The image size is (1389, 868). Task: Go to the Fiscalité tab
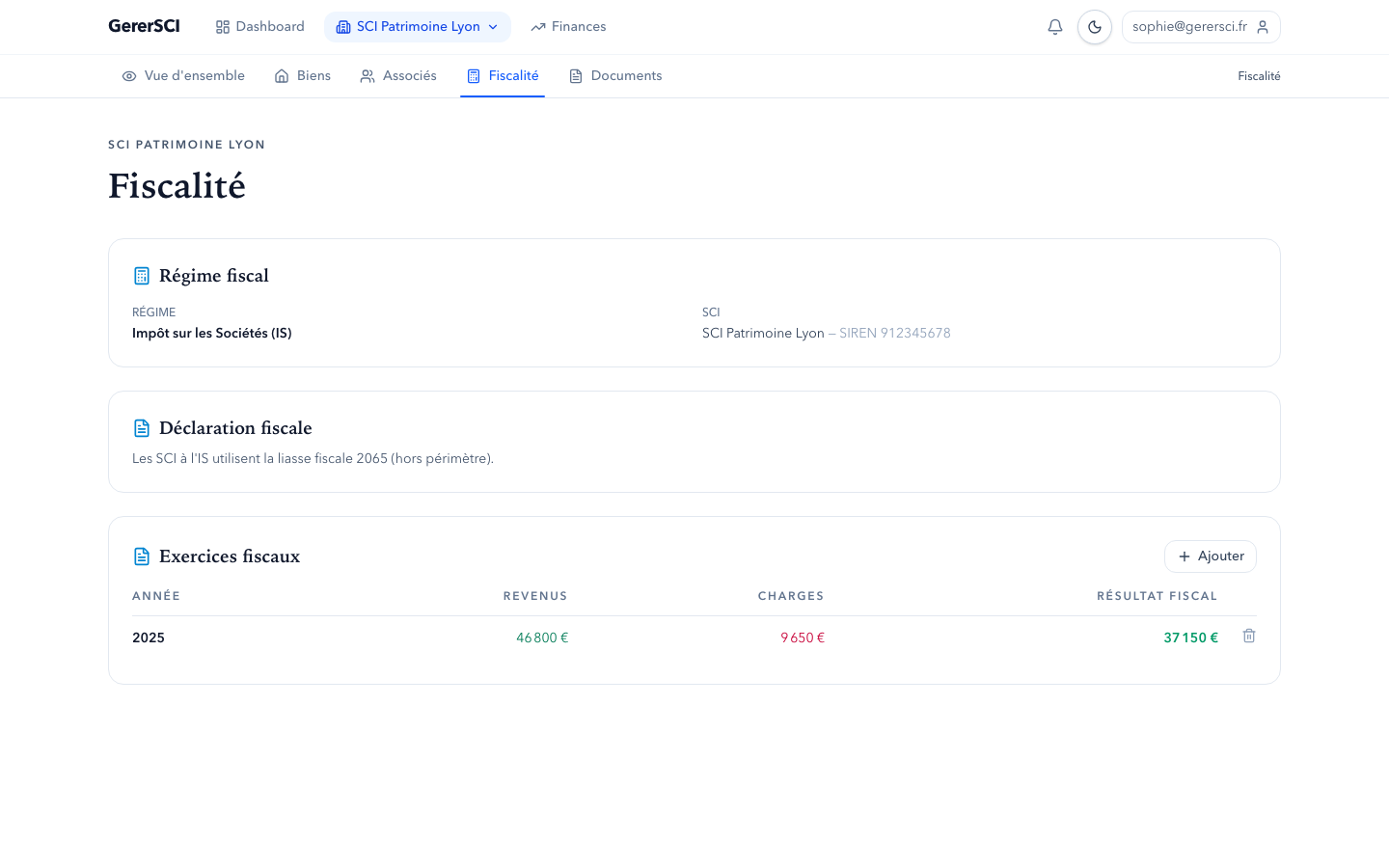click(512, 76)
